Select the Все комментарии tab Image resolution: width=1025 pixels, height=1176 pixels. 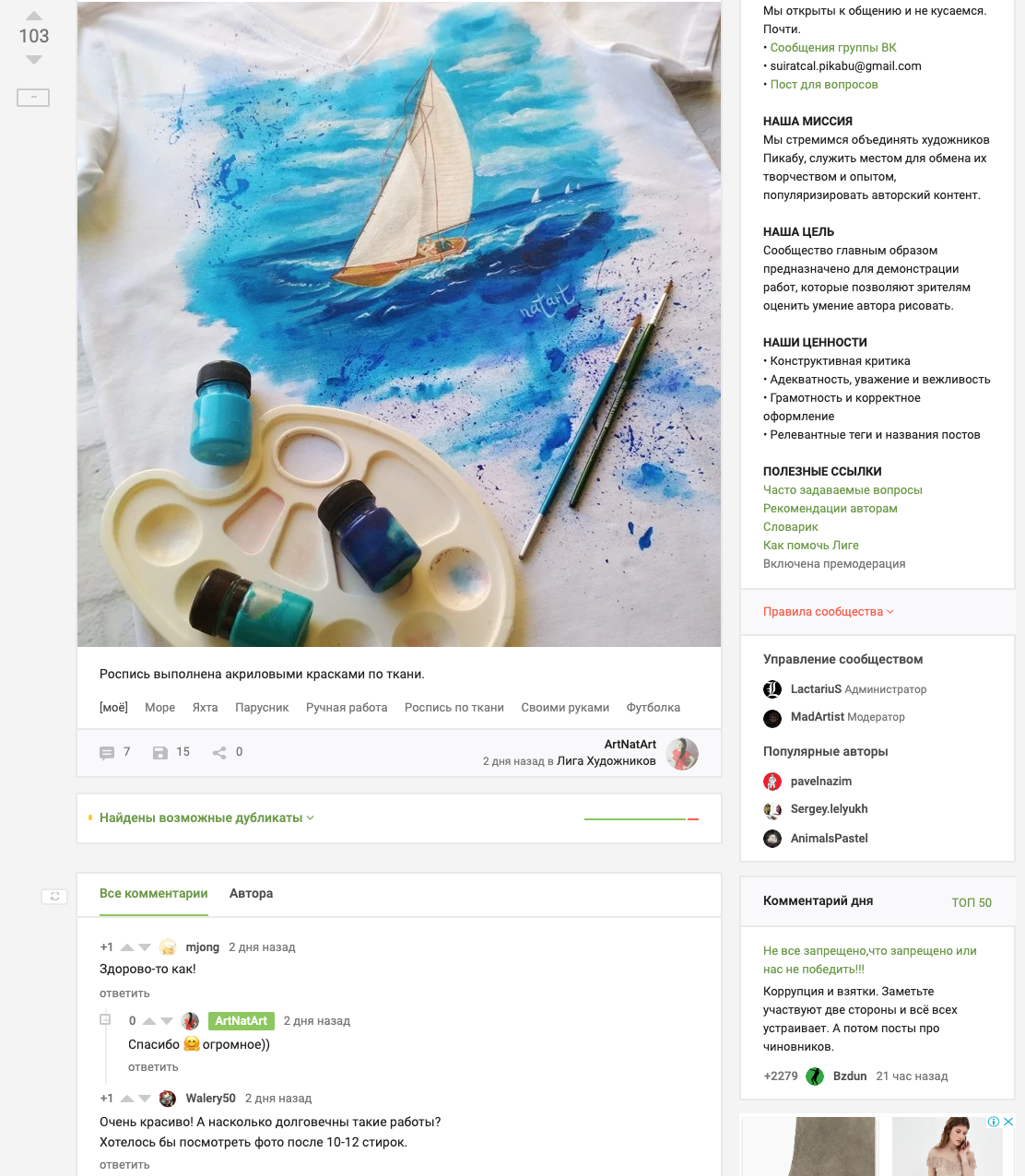click(x=154, y=893)
